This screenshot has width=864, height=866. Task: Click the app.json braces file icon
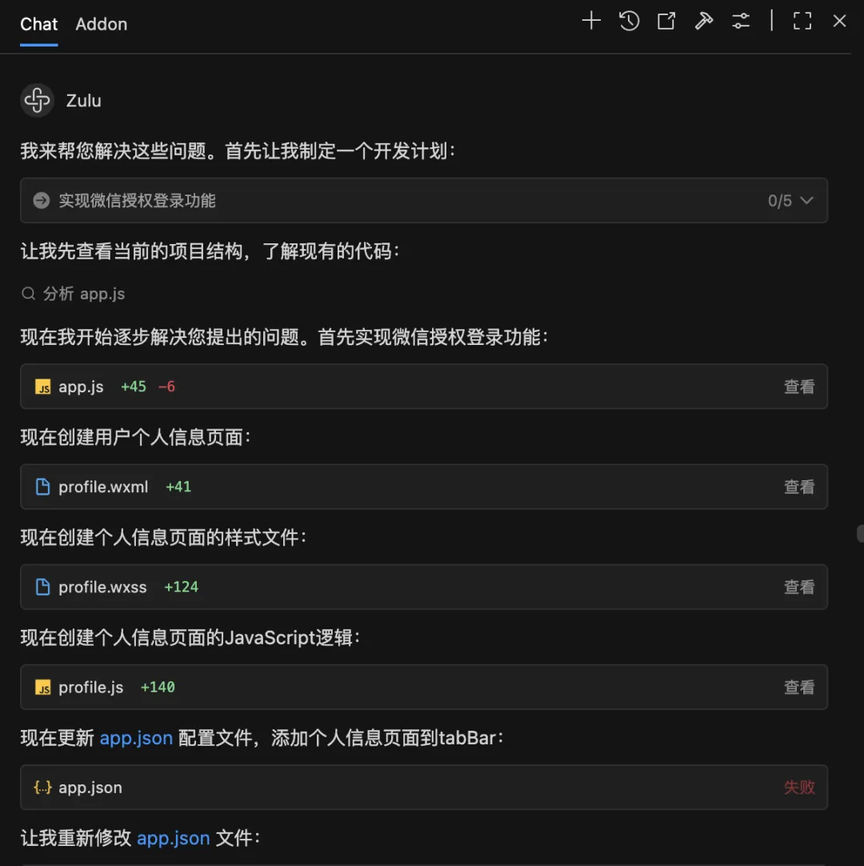tap(42, 787)
